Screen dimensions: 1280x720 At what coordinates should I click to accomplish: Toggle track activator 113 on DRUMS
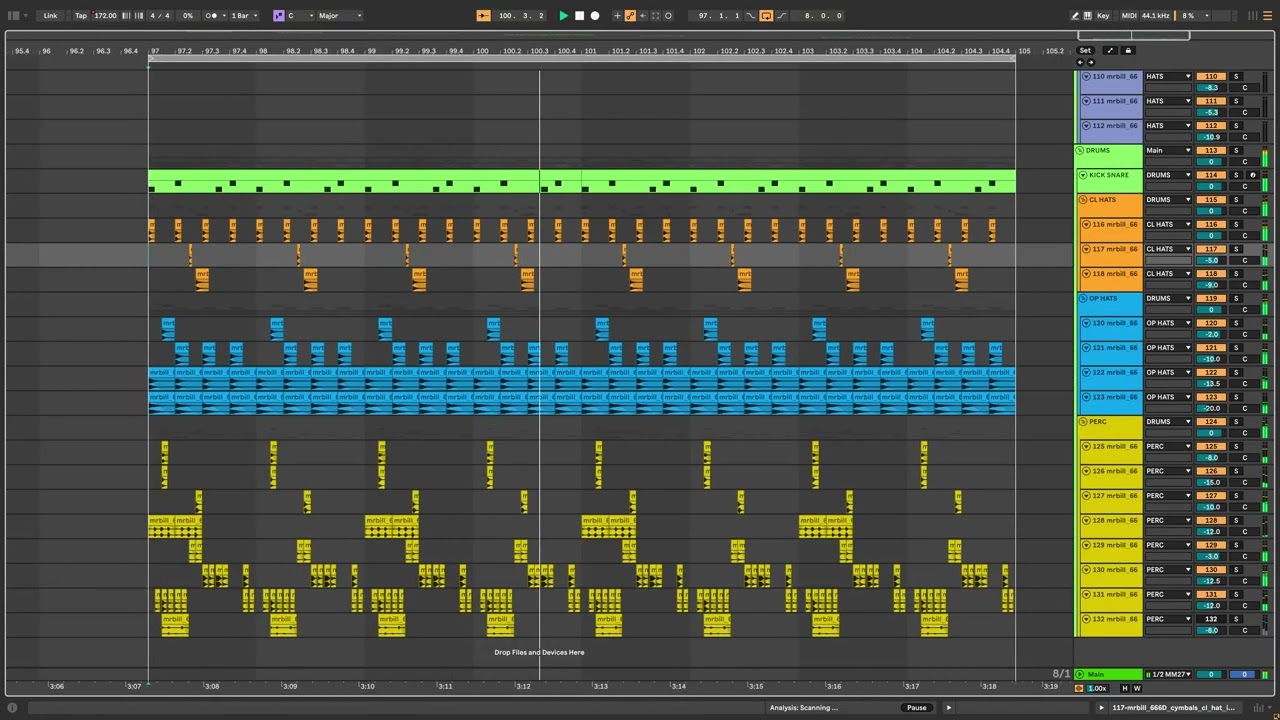(x=1211, y=151)
